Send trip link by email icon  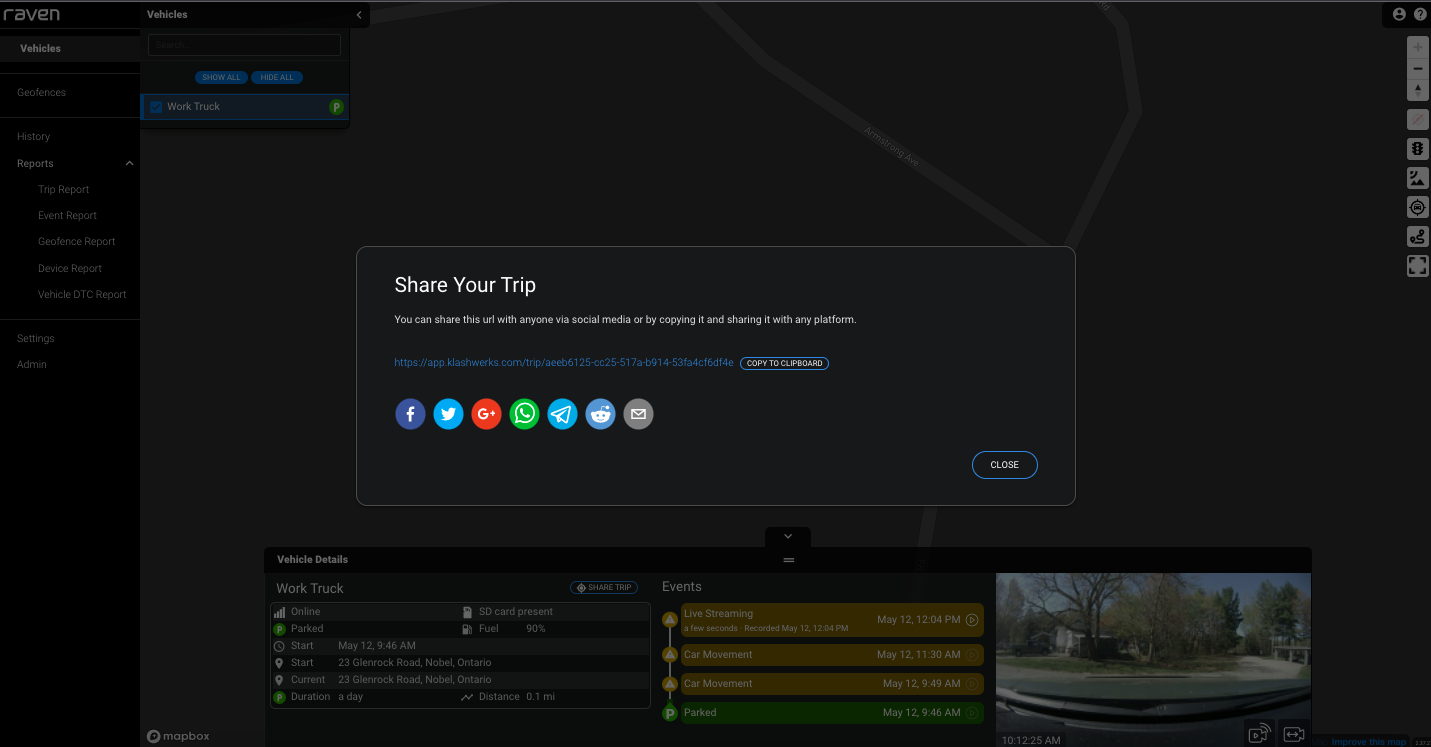(638, 414)
